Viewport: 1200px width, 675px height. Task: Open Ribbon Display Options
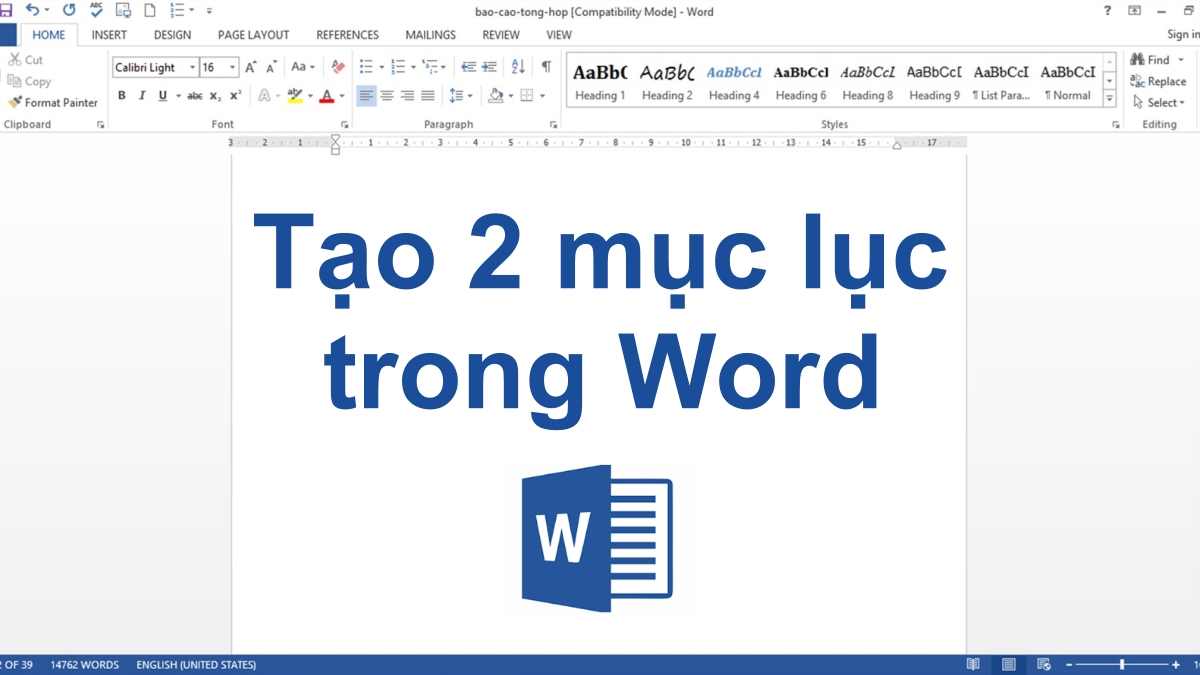click(1135, 10)
